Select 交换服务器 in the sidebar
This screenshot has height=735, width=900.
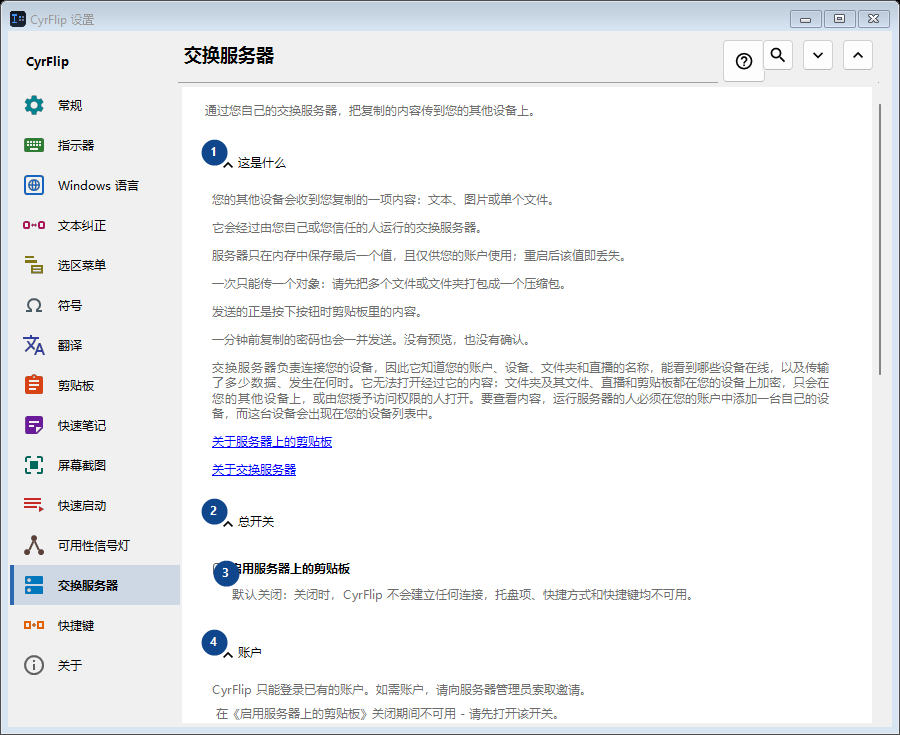[x=95, y=585]
